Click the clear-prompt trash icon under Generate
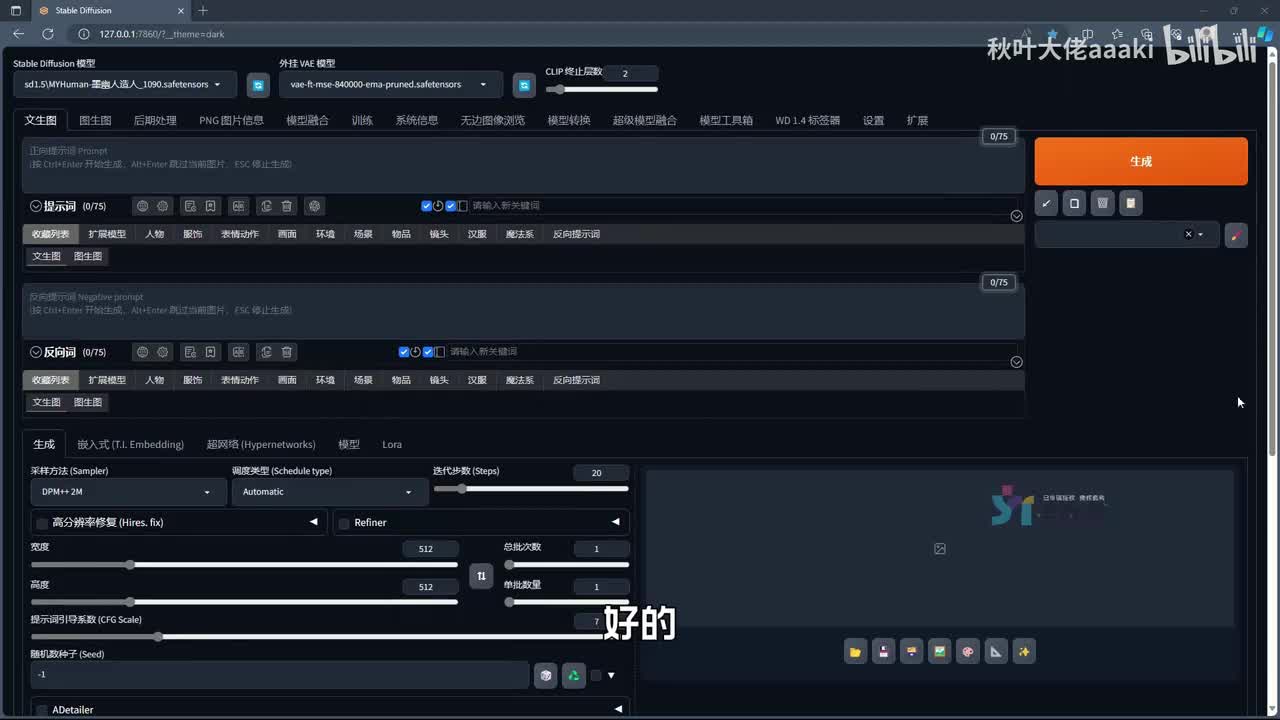Image resolution: width=1280 pixels, height=720 pixels. (x=1102, y=203)
